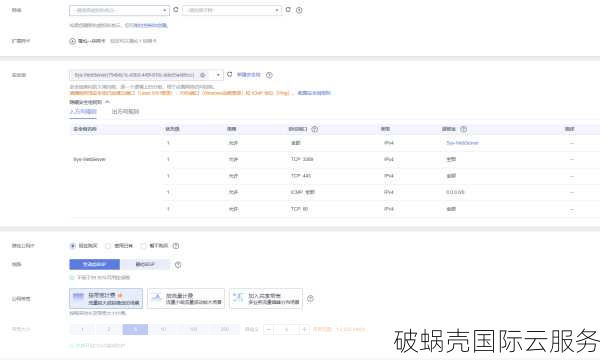This screenshot has height=360, width=600.
Task: Click the TCP 445 port cell
Action: pyautogui.click(x=301, y=176)
